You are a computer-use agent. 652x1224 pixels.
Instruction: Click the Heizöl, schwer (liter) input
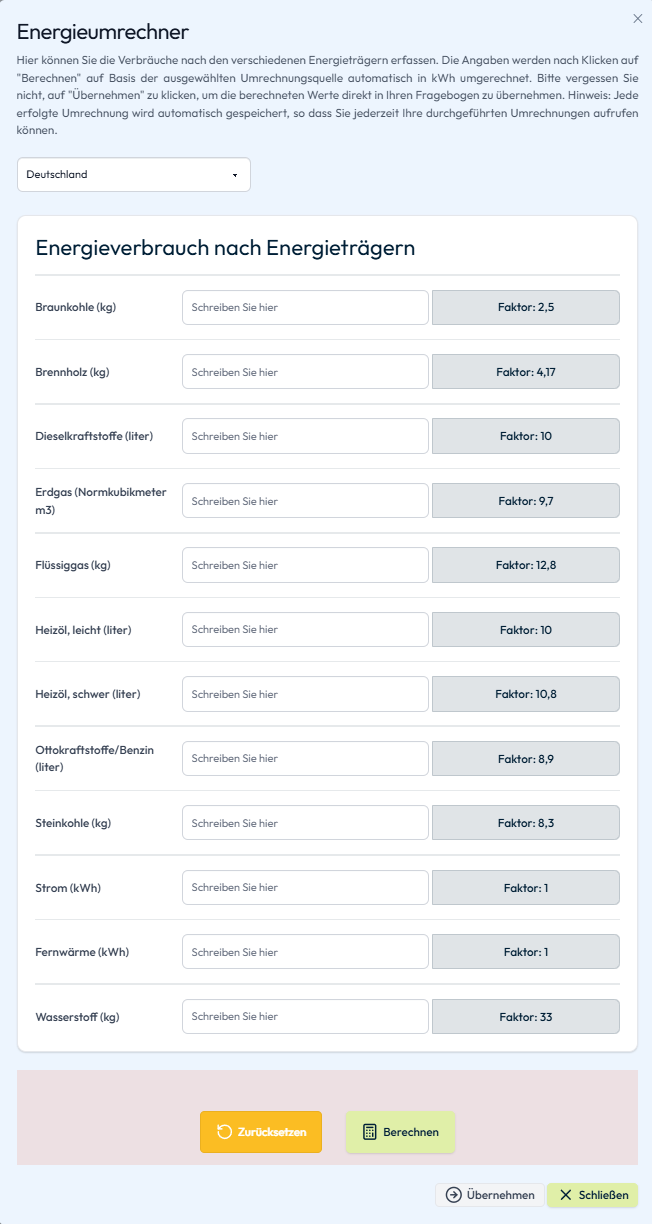tap(305, 694)
